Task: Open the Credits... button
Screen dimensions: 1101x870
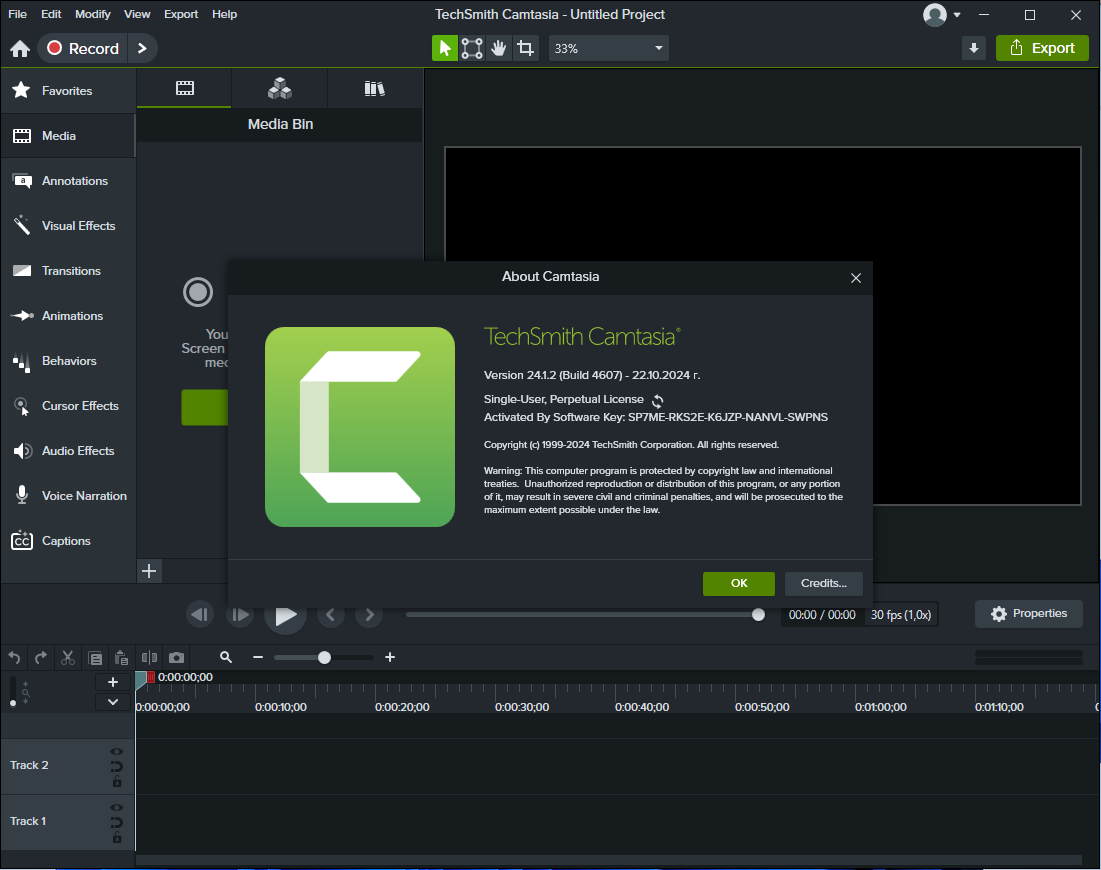Action: [823, 584]
